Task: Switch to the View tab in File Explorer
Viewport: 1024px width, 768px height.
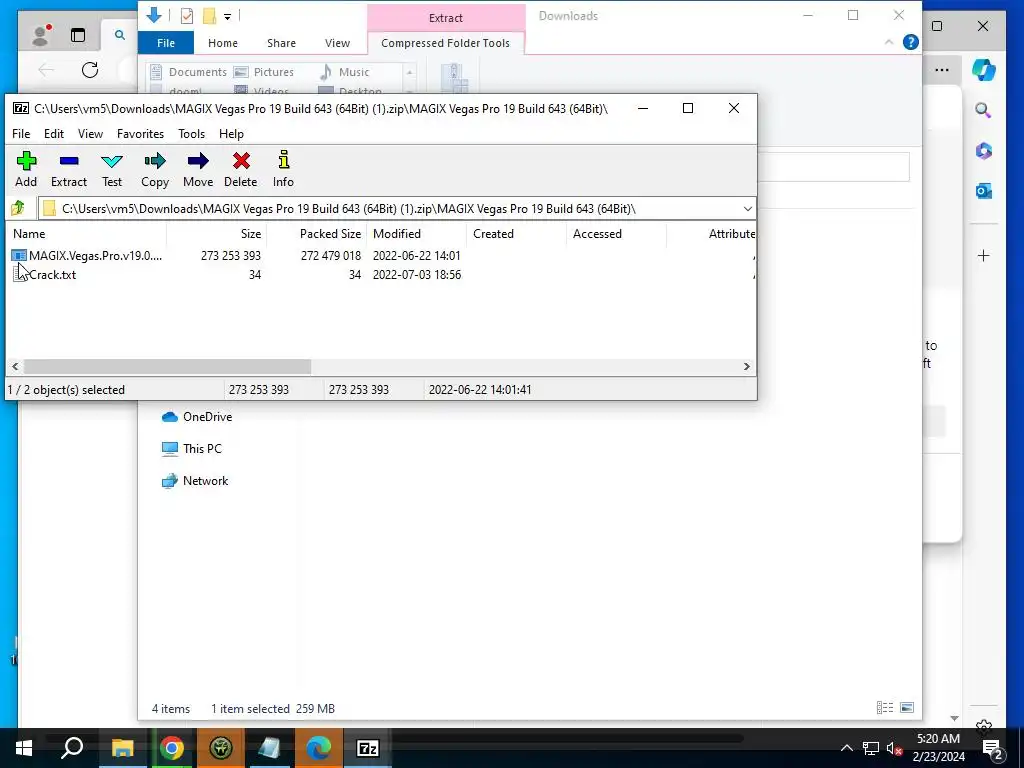Action: pos(338,43)
